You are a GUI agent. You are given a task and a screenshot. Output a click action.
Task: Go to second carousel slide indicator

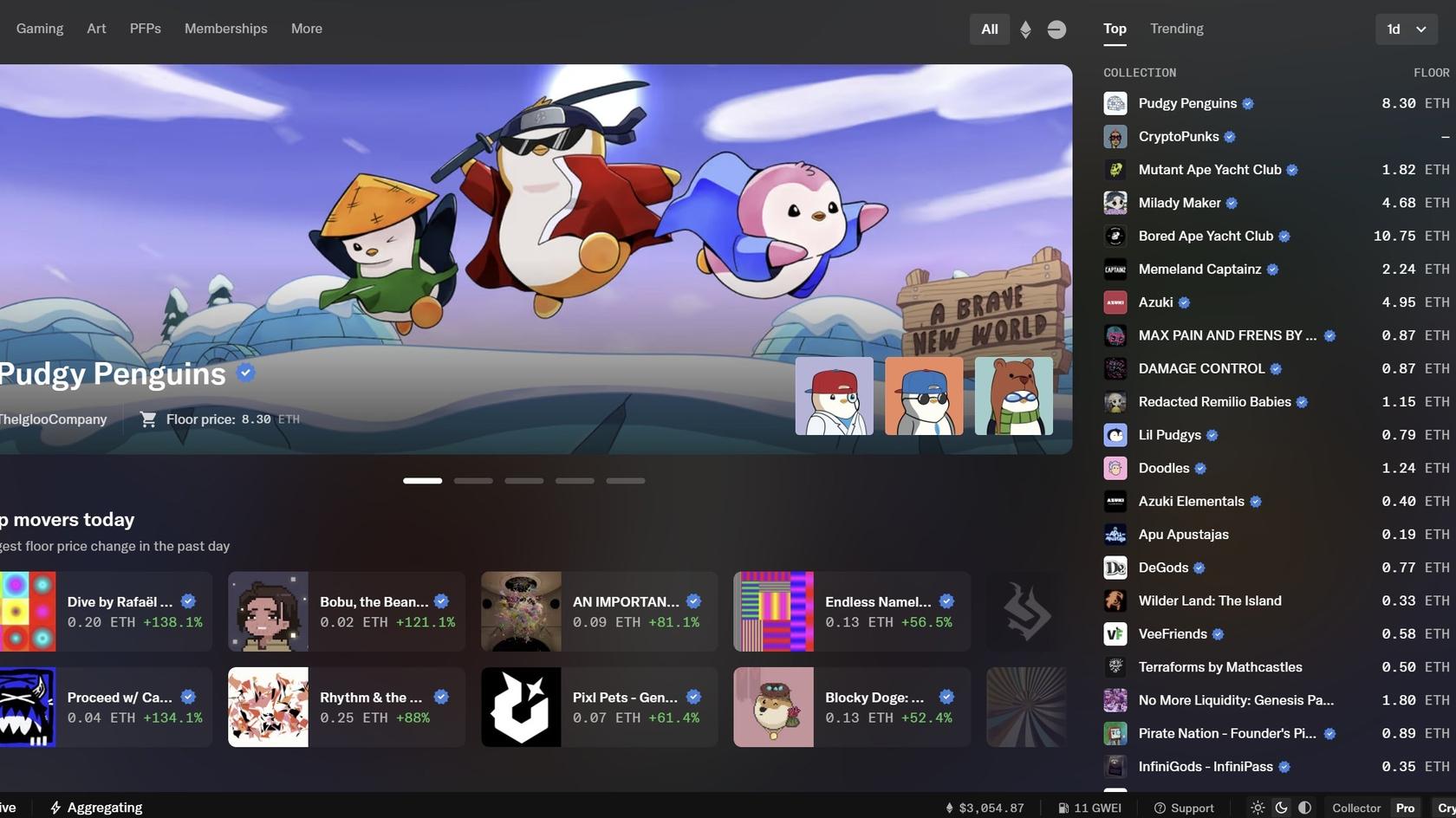pos(473,480)
